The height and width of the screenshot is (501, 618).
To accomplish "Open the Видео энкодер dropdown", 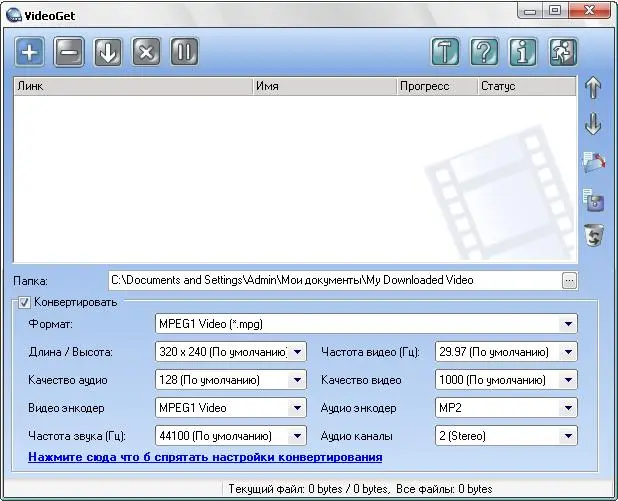I will click(x=298, y=408).
